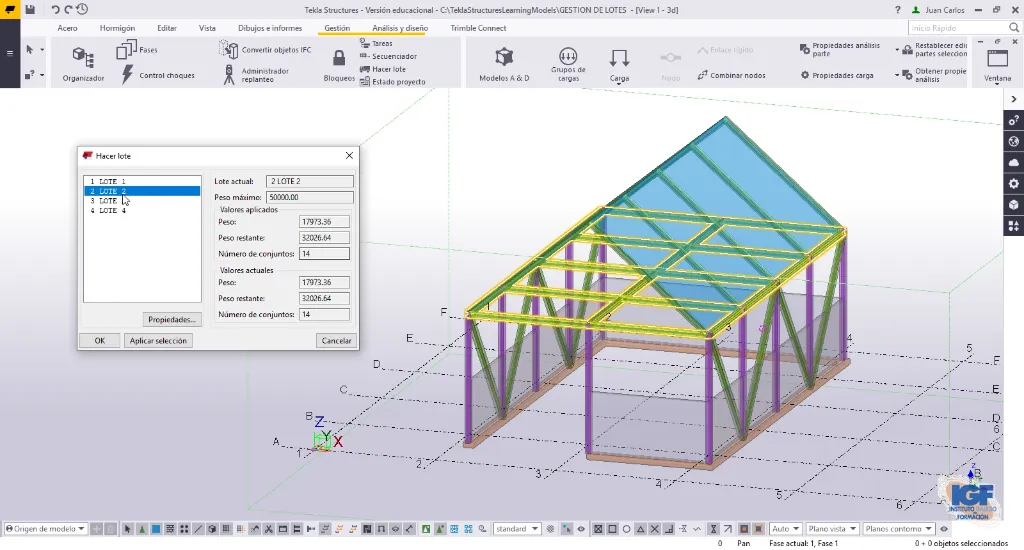Toggle snap to midpoints triangle switch
The height and width of the screenshot is (550, 1024).
(641, 529)
